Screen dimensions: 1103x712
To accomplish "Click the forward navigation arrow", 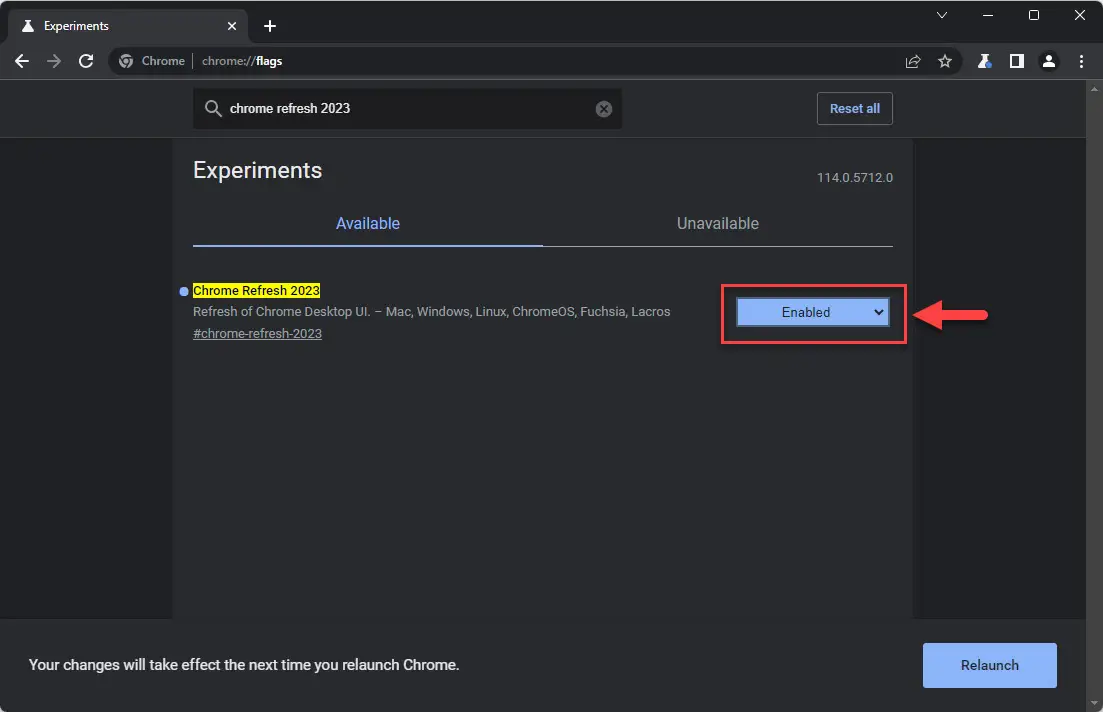I will tap(54, 61).
